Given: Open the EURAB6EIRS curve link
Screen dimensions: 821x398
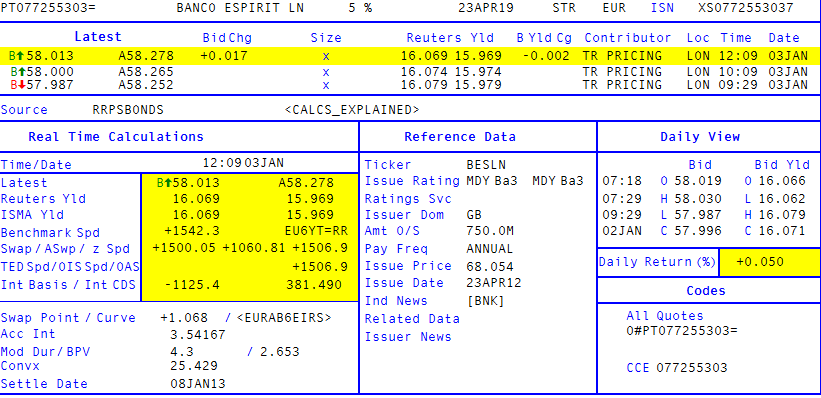Looking at the screenshot, I should (284, 318).
